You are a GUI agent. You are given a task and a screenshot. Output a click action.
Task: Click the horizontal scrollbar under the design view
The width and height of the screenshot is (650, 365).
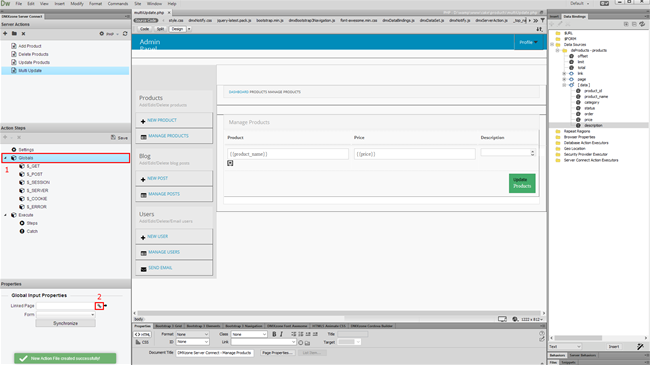(339, 313)
